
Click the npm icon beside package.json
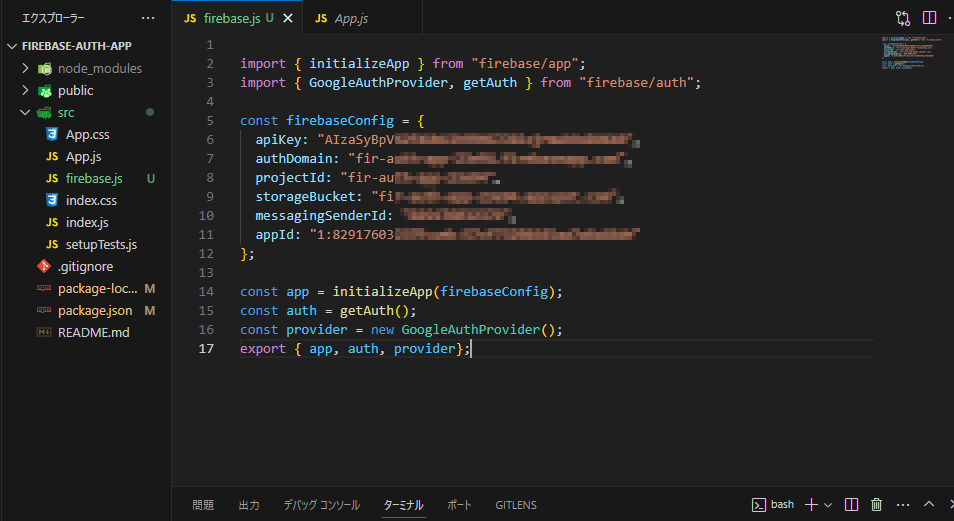pos(44,310)
